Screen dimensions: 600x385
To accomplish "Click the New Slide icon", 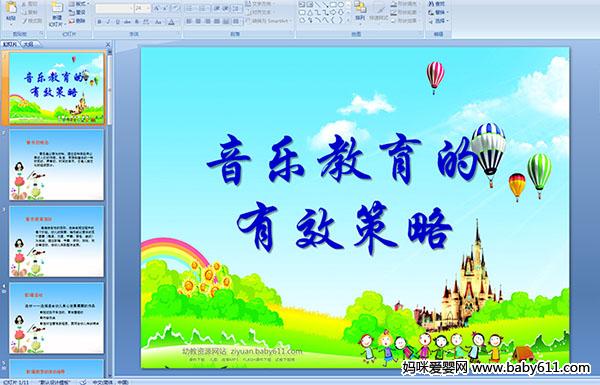I will point(57,8).
